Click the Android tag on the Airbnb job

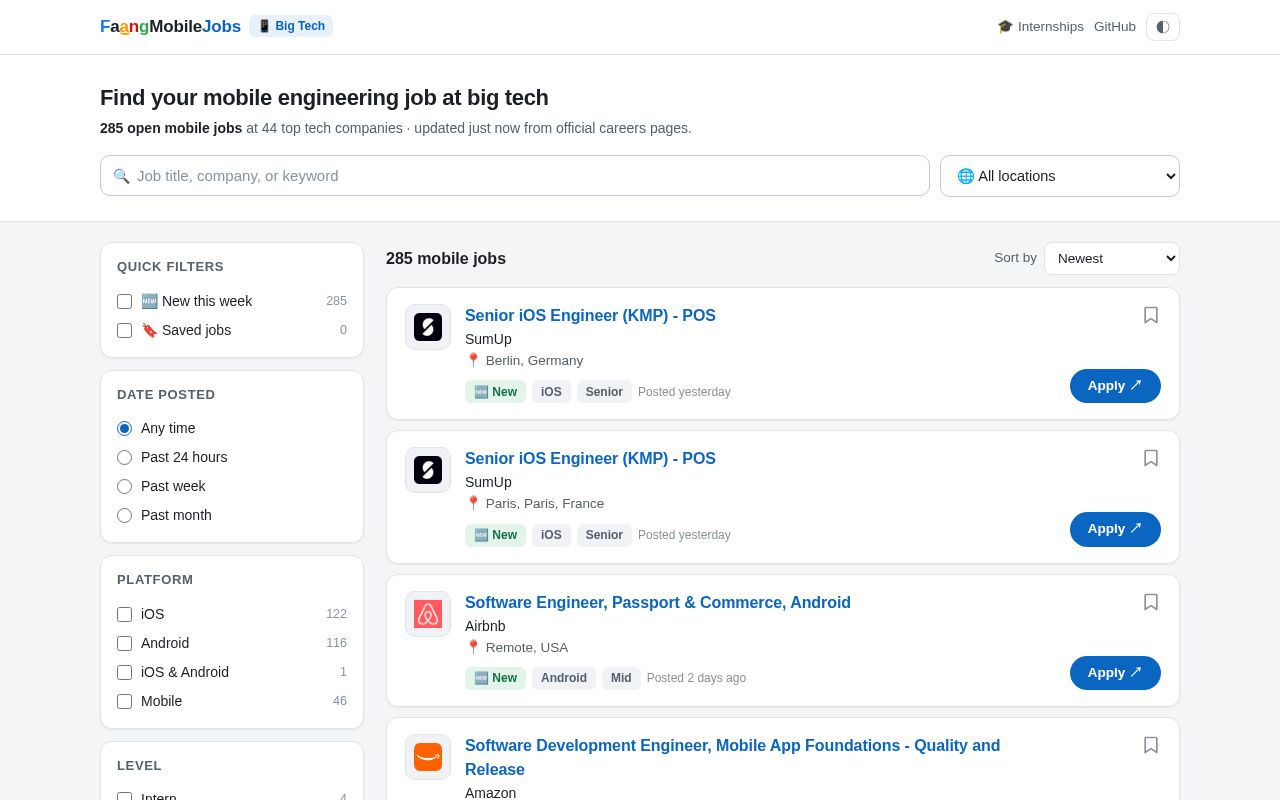(x=564, y=678)
